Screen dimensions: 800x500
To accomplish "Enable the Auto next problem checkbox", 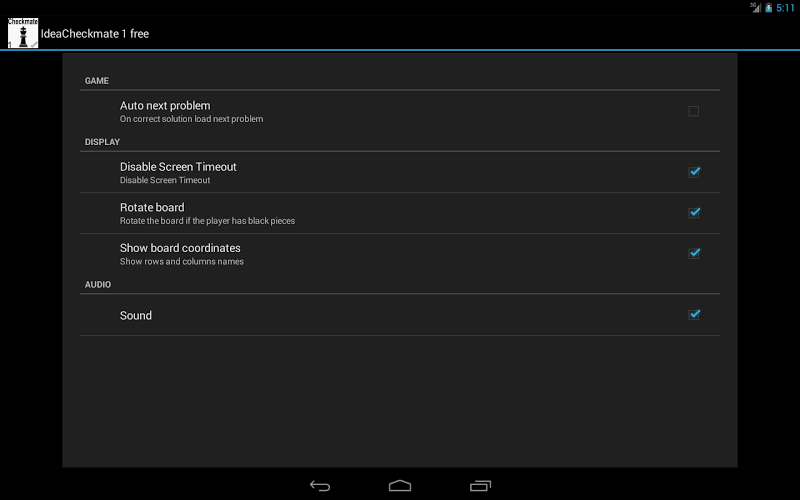I will pos(693,111).
